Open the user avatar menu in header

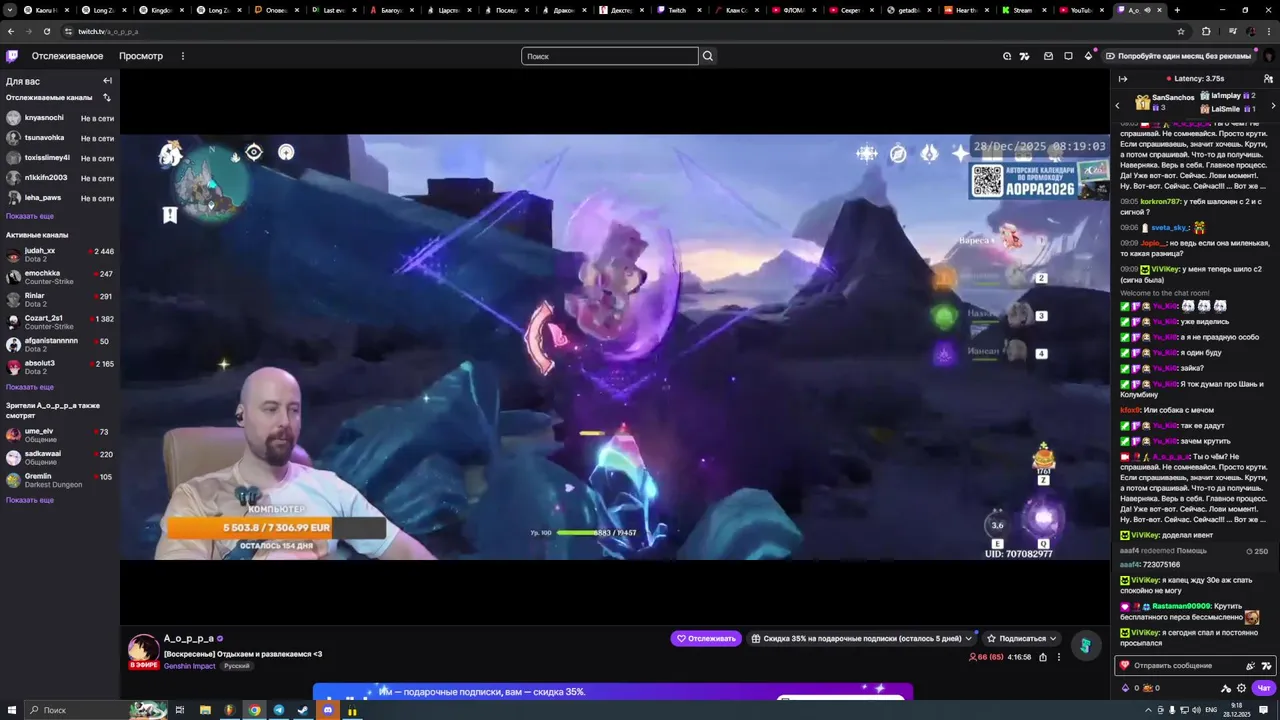[1269, 56]
